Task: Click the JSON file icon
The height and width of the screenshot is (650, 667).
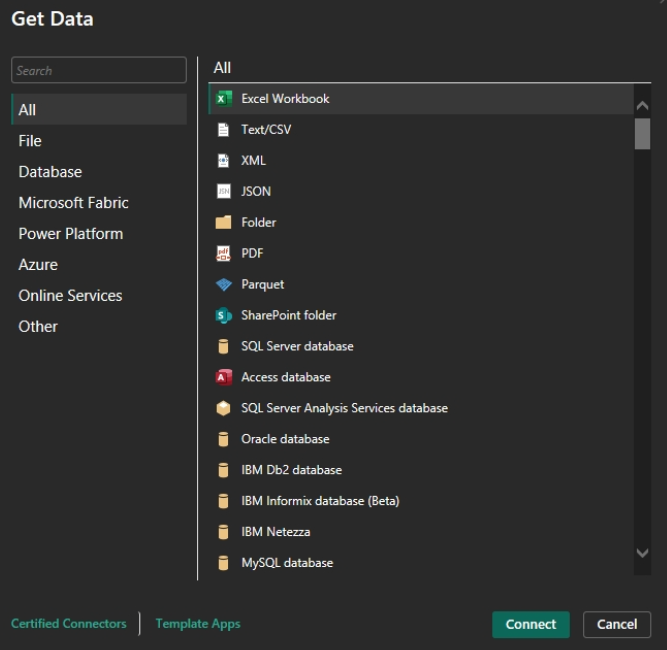Action: click(x=223, y=191)
